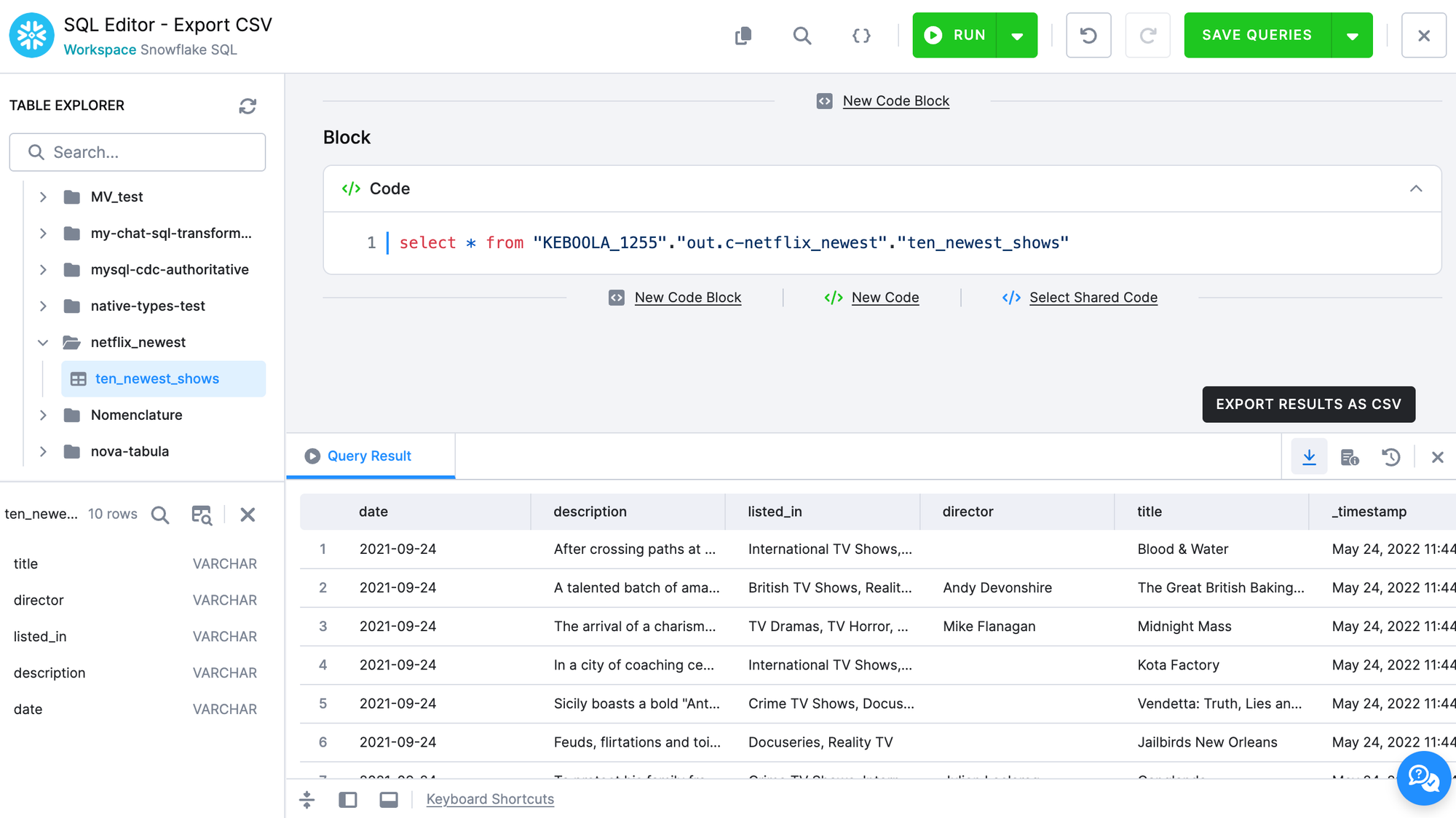Collapse the Code block section
The image size is (1456, 818).
click(1416, 188)
